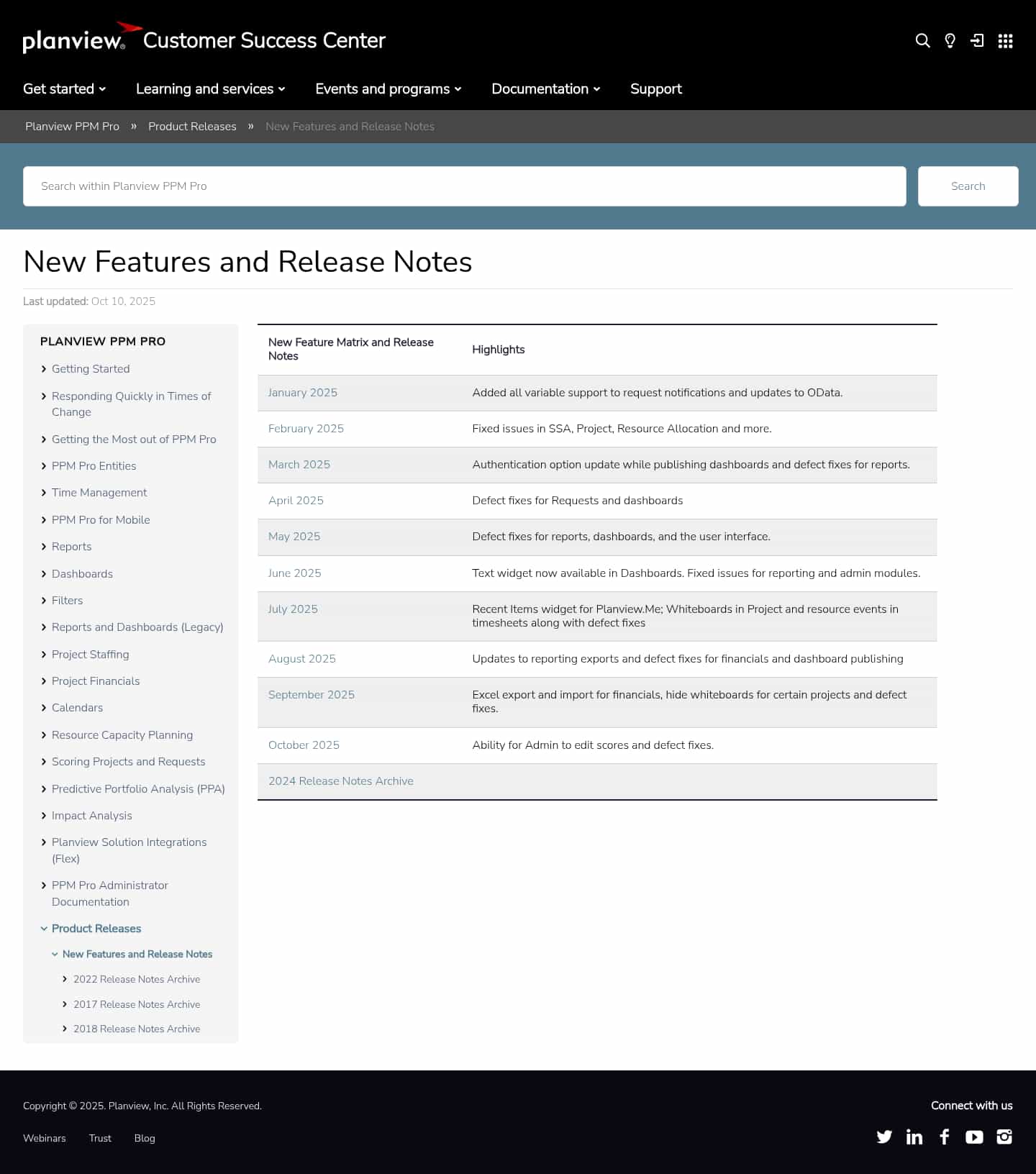Click the sign-in arrow icon in the header
The width and height of the screenshot is (1036, 1174).
point(977,40)
